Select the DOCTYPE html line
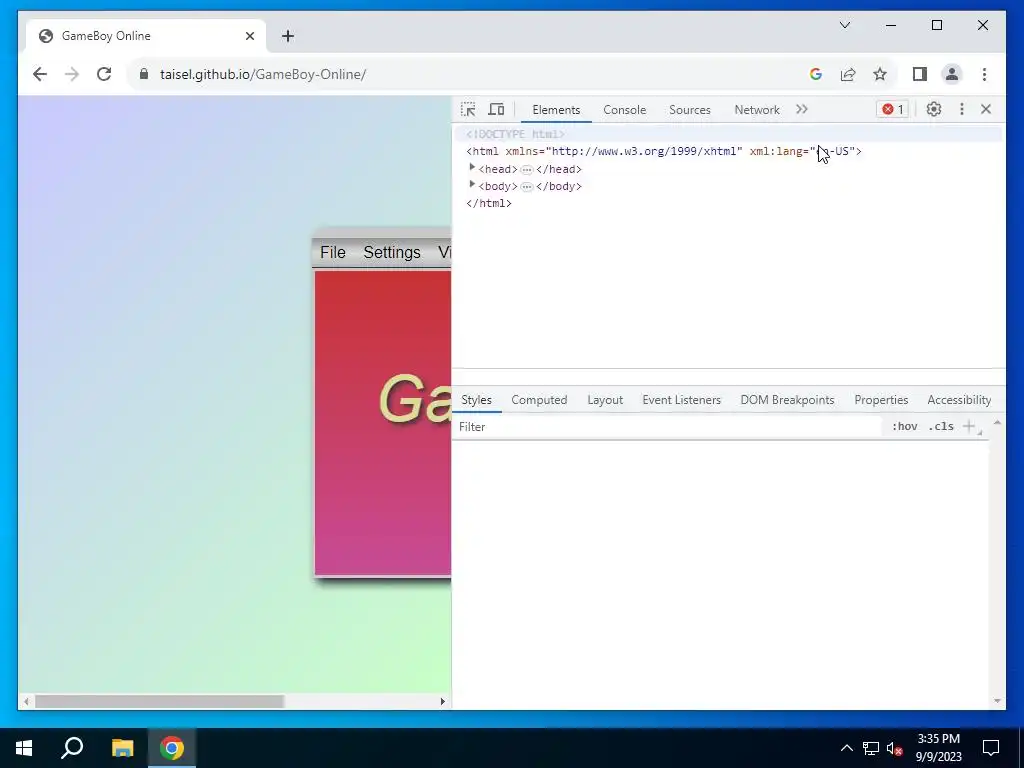Image resolution: width=1024 pixels, height=768 pixels. (x=515, y=134)
